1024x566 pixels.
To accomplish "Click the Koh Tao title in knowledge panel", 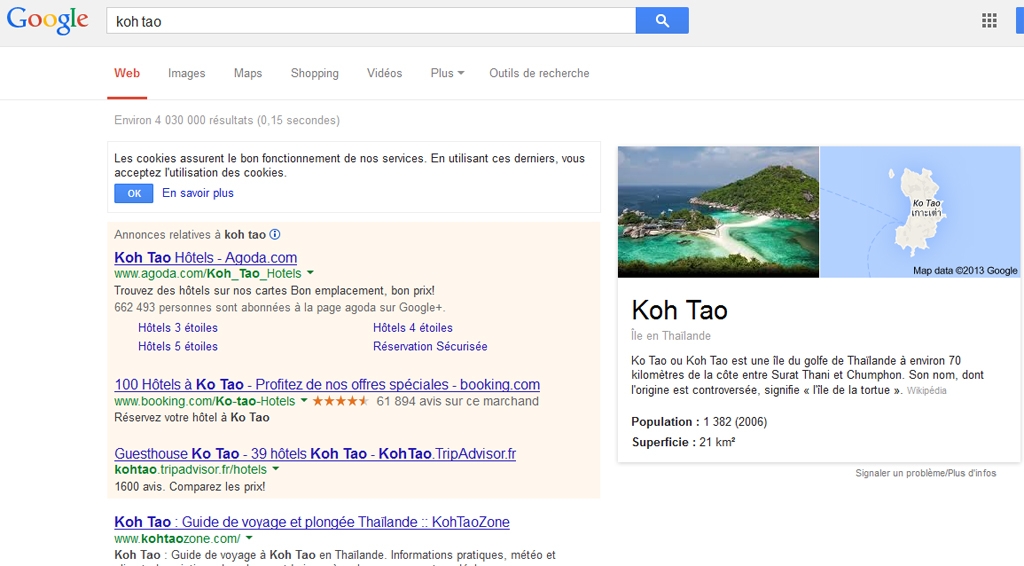I will click(679, 310).
